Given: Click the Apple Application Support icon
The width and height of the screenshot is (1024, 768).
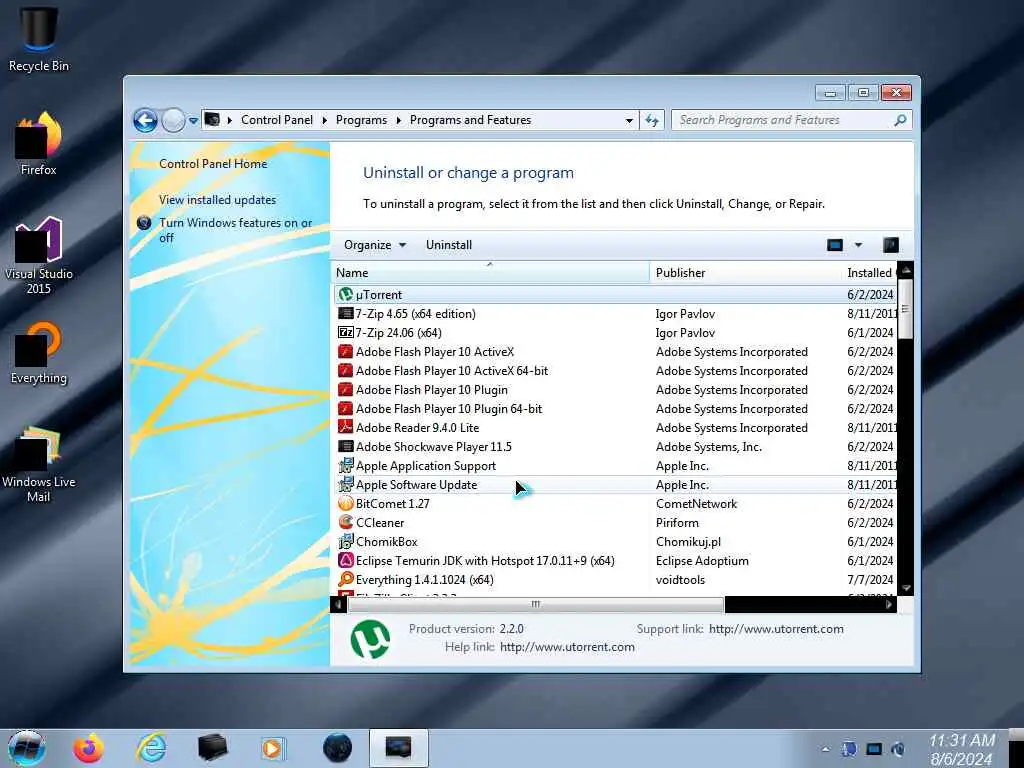Looking at the screenshot, I should 345,466.
